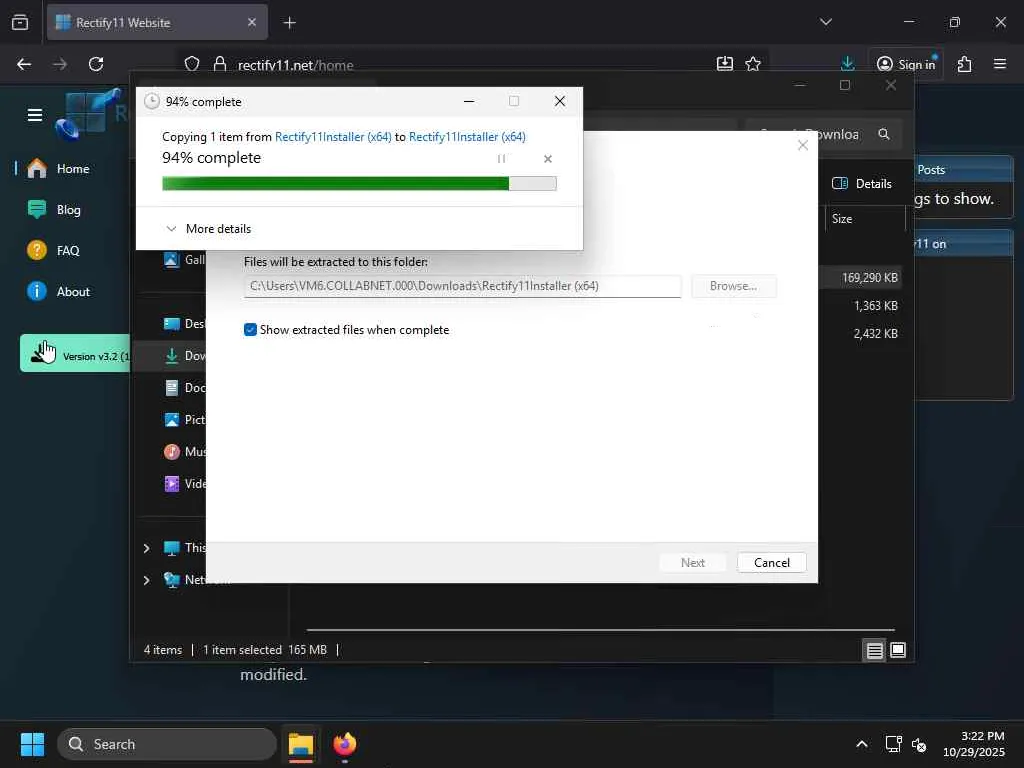The height and width of the screenshot is (768, 1024).
Task: Open Pictures in Explorer navigation
Action: [184, 419]
